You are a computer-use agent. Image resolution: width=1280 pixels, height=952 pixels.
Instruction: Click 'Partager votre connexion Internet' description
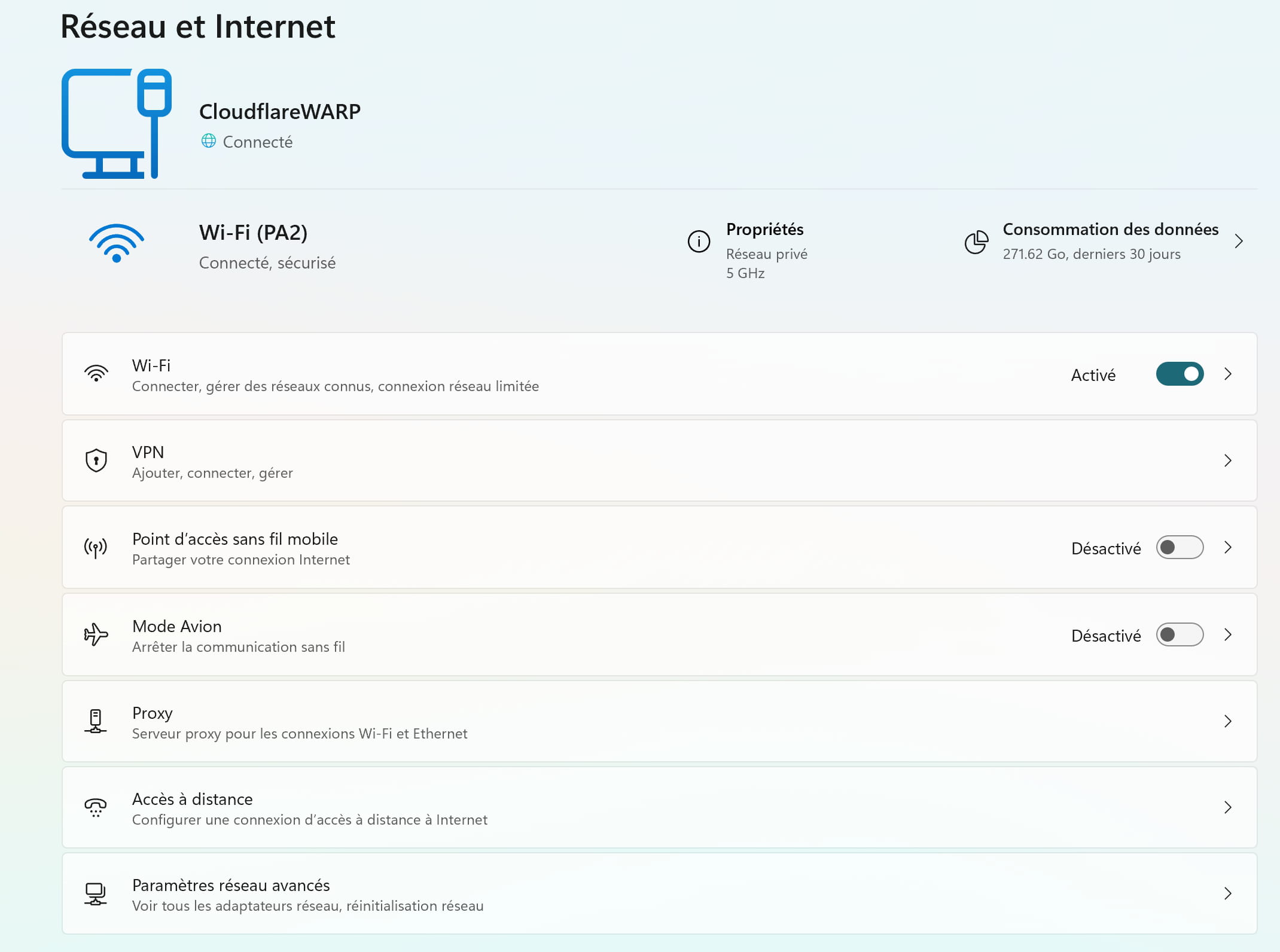(x=240, y=560)
